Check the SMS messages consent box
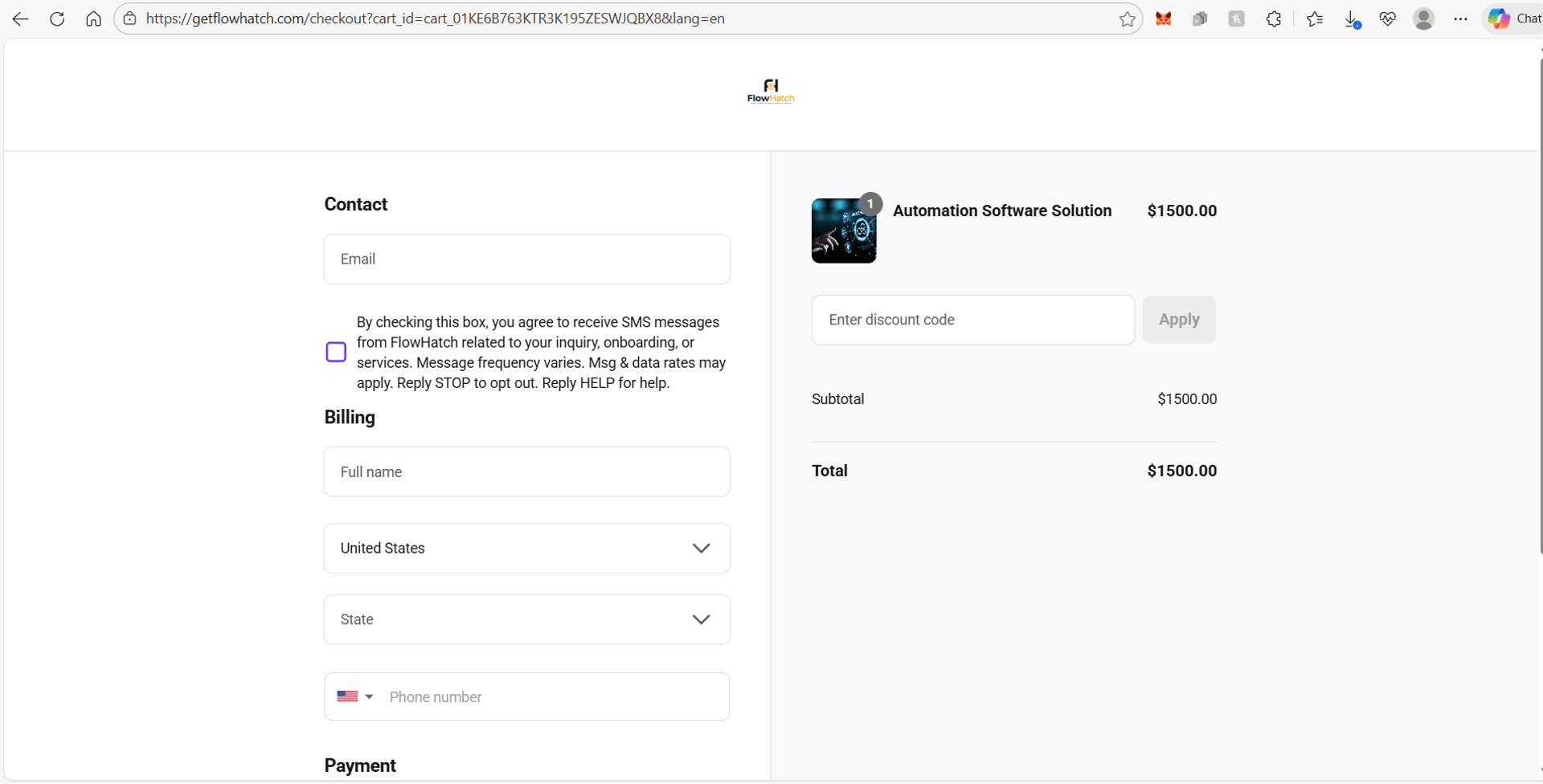 coord(336,352)
